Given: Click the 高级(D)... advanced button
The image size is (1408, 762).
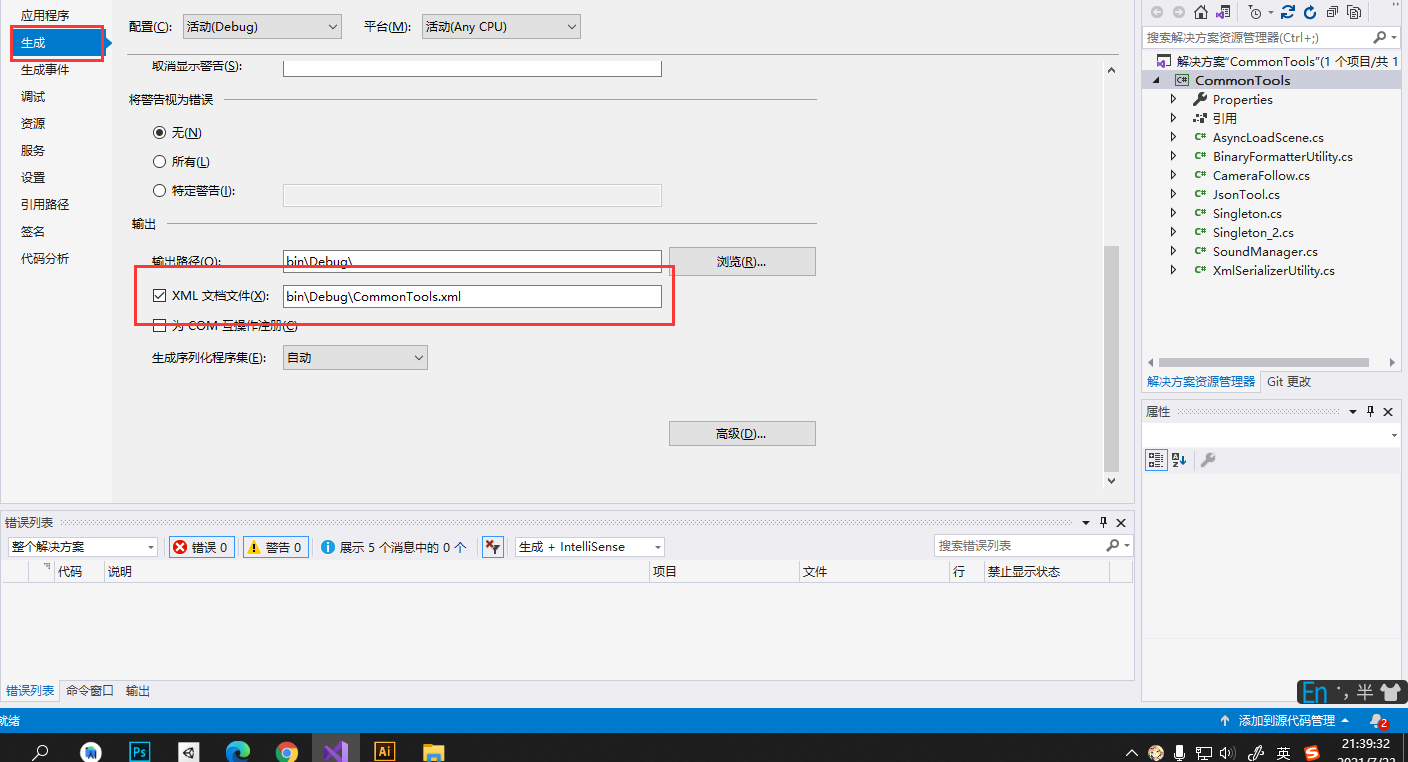Looking at the screenshot, I should click(742, 433).
